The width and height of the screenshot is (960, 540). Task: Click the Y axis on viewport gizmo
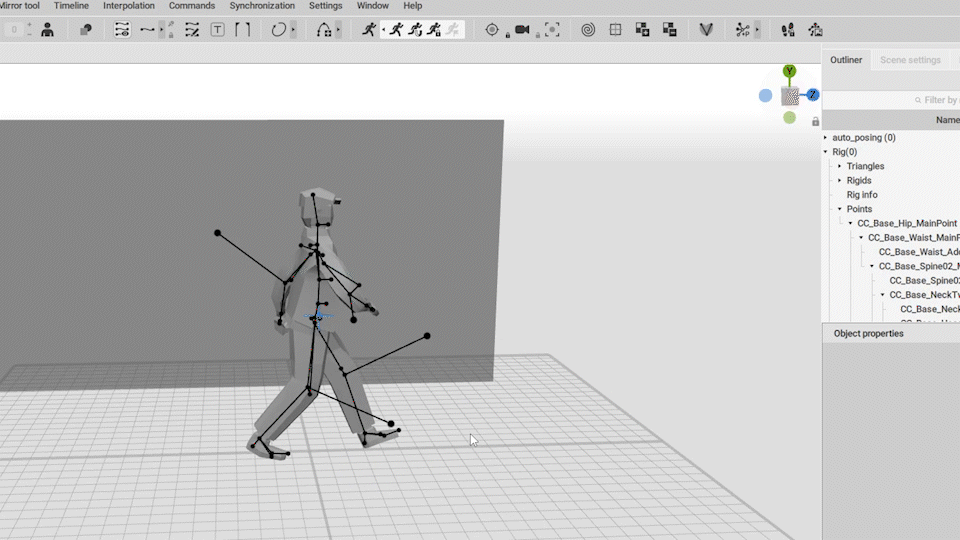coord(789,71)
